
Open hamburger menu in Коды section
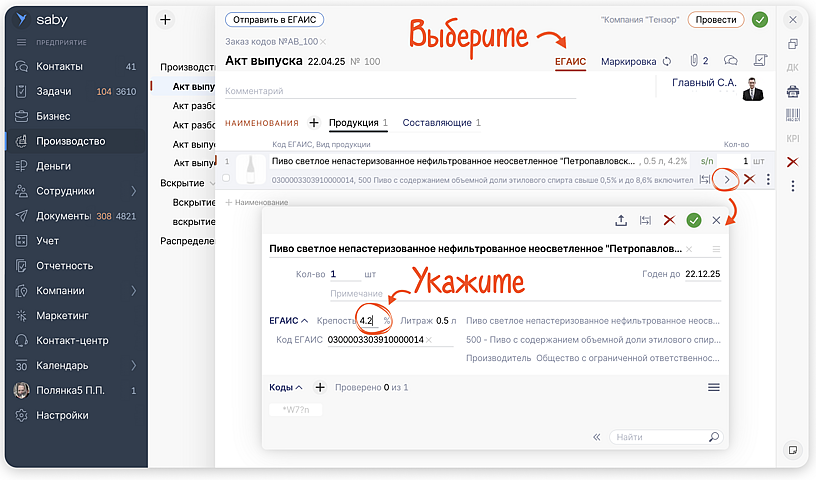click(714, 387)
